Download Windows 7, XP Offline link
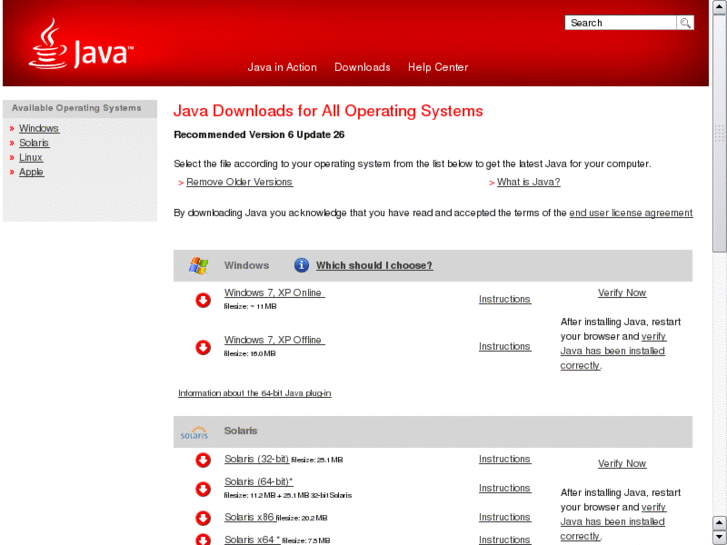Viewport: 727px width, 545px height. (x=274, y=340)
